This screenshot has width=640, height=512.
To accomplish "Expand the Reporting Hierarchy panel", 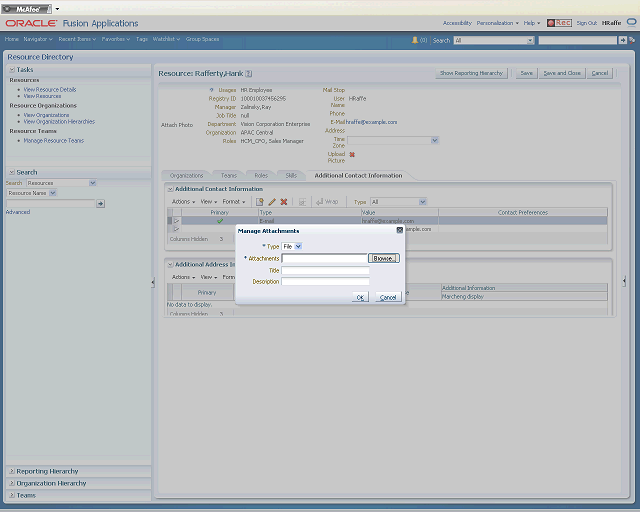I will point(12,471).
